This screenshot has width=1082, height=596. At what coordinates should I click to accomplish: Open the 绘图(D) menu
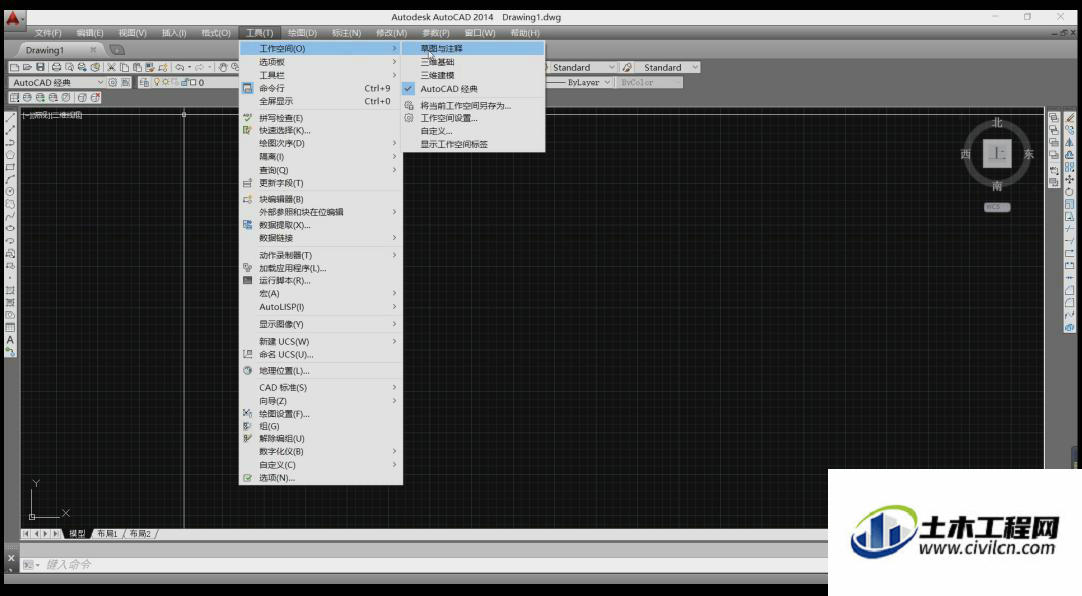[x=302, y=33]
